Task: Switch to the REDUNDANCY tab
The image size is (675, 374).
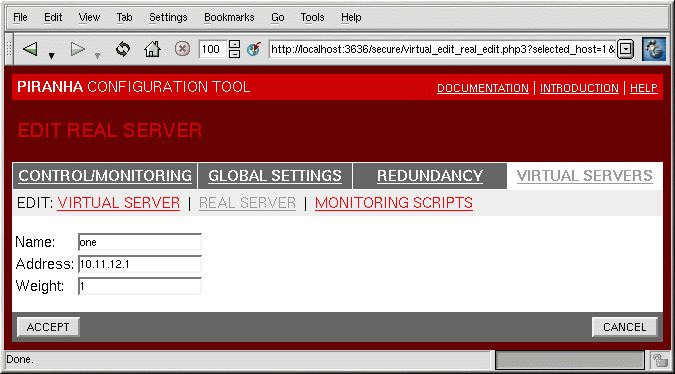Action: point(430,176)
